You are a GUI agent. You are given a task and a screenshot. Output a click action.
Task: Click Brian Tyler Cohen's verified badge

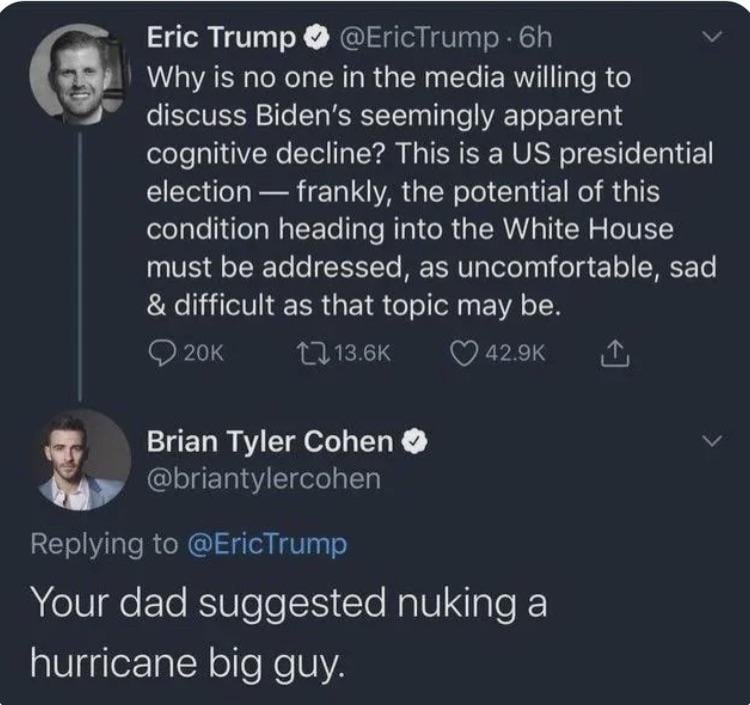coord(415,440)
